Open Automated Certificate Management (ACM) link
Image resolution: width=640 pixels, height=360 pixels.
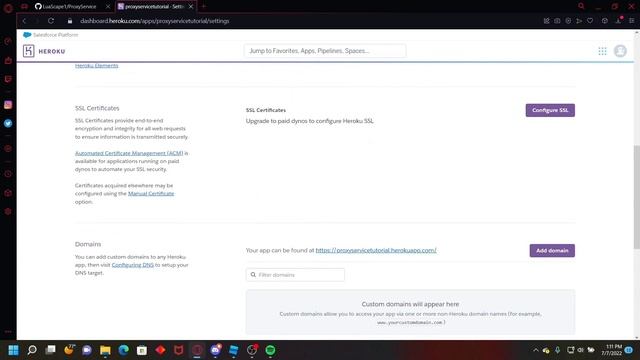(x=129, y=153)
